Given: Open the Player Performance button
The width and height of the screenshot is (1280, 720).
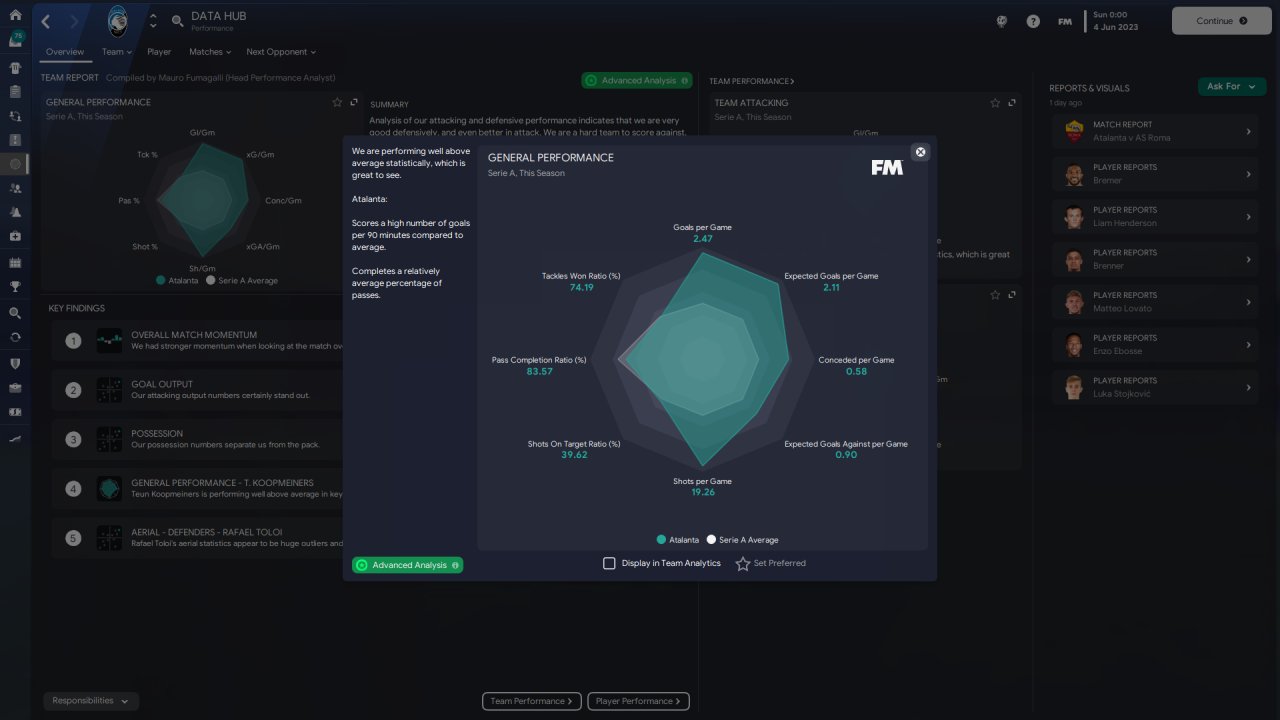Looking at the screenshot, I should 639,701.
